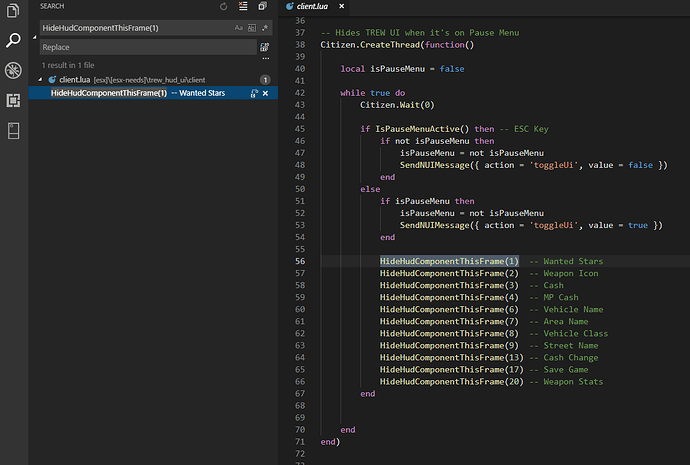Click HideHudComponentThisFrame(13) Cash Change line
The image size is (690, 465).
[x=489, y=357]
